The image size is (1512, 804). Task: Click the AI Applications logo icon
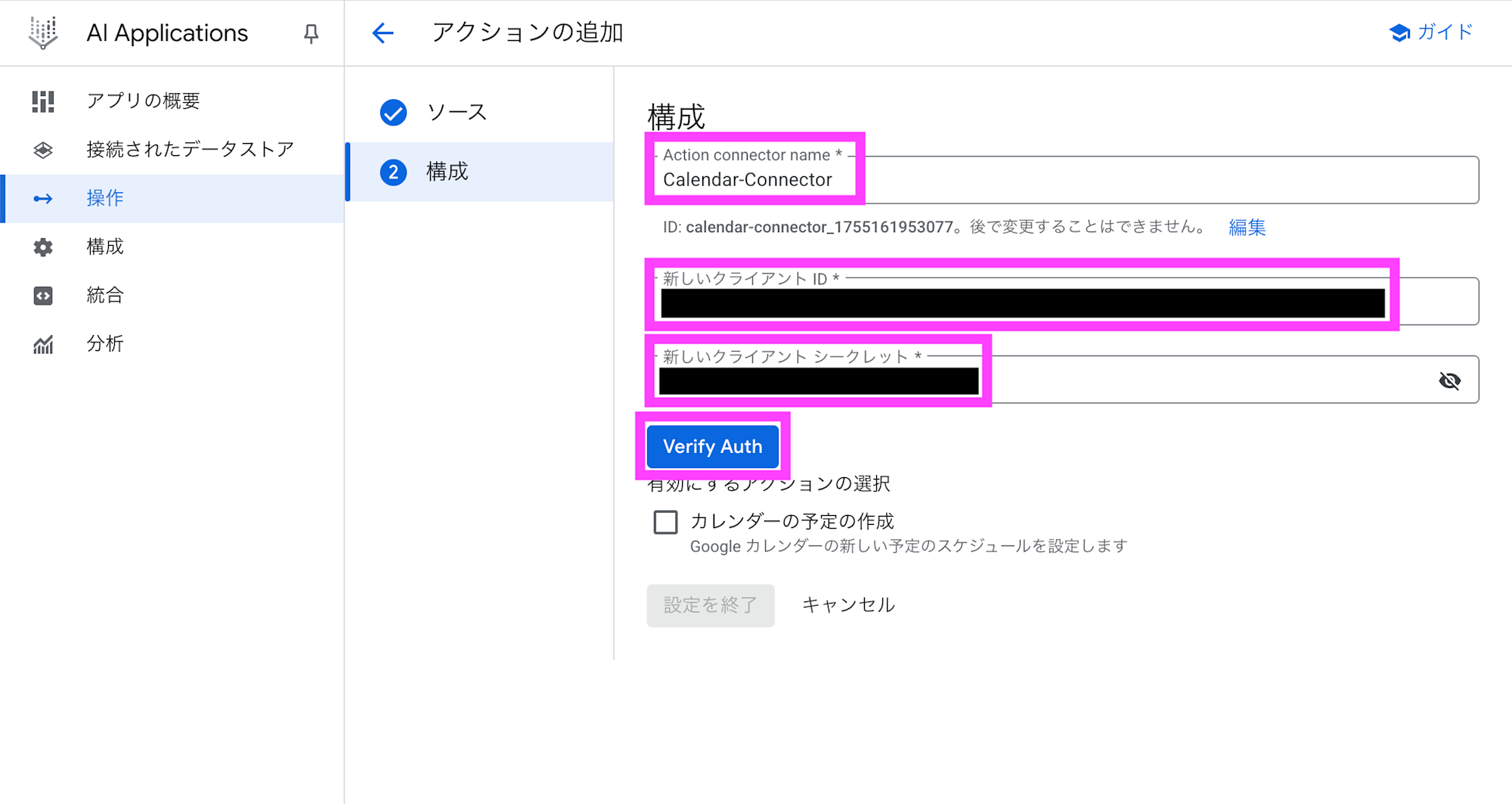click(x=43, y=33)
